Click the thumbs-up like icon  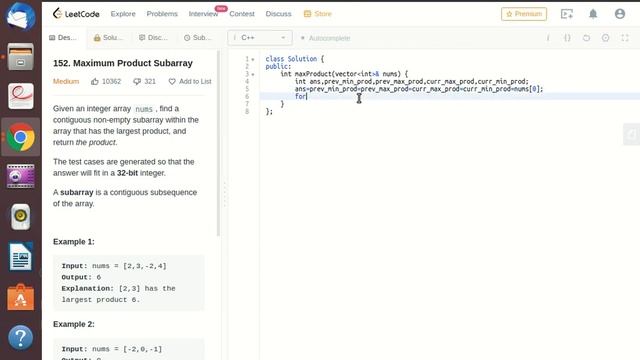click(95, 81)
